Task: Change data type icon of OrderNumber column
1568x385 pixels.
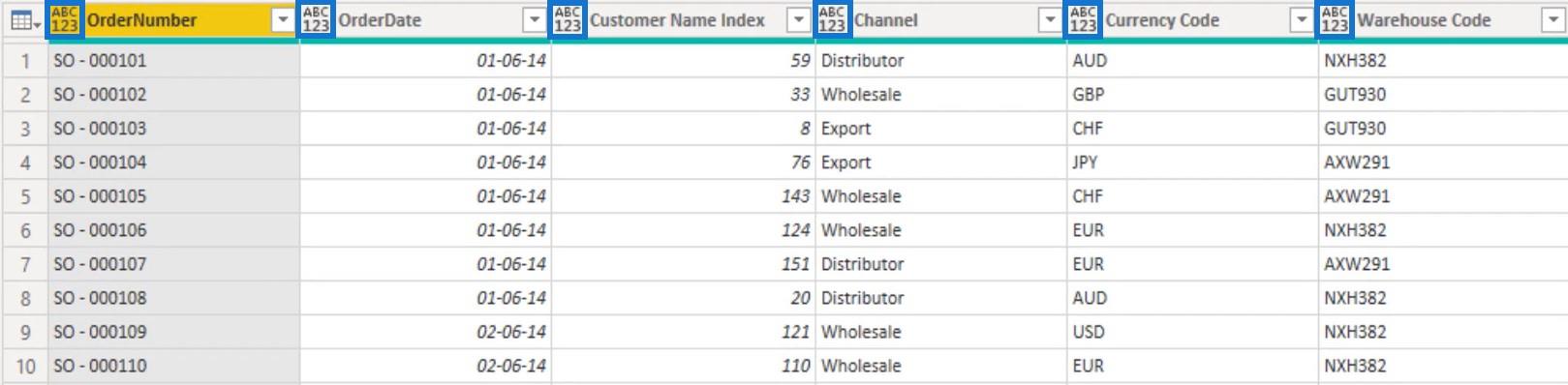Action: coord(65,19)
